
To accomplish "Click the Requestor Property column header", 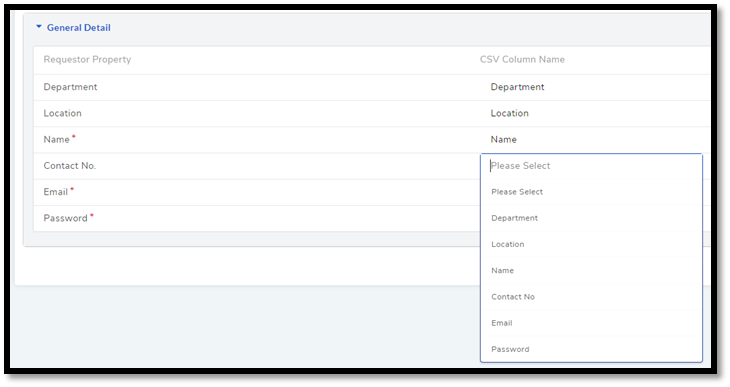I will 87,60.
